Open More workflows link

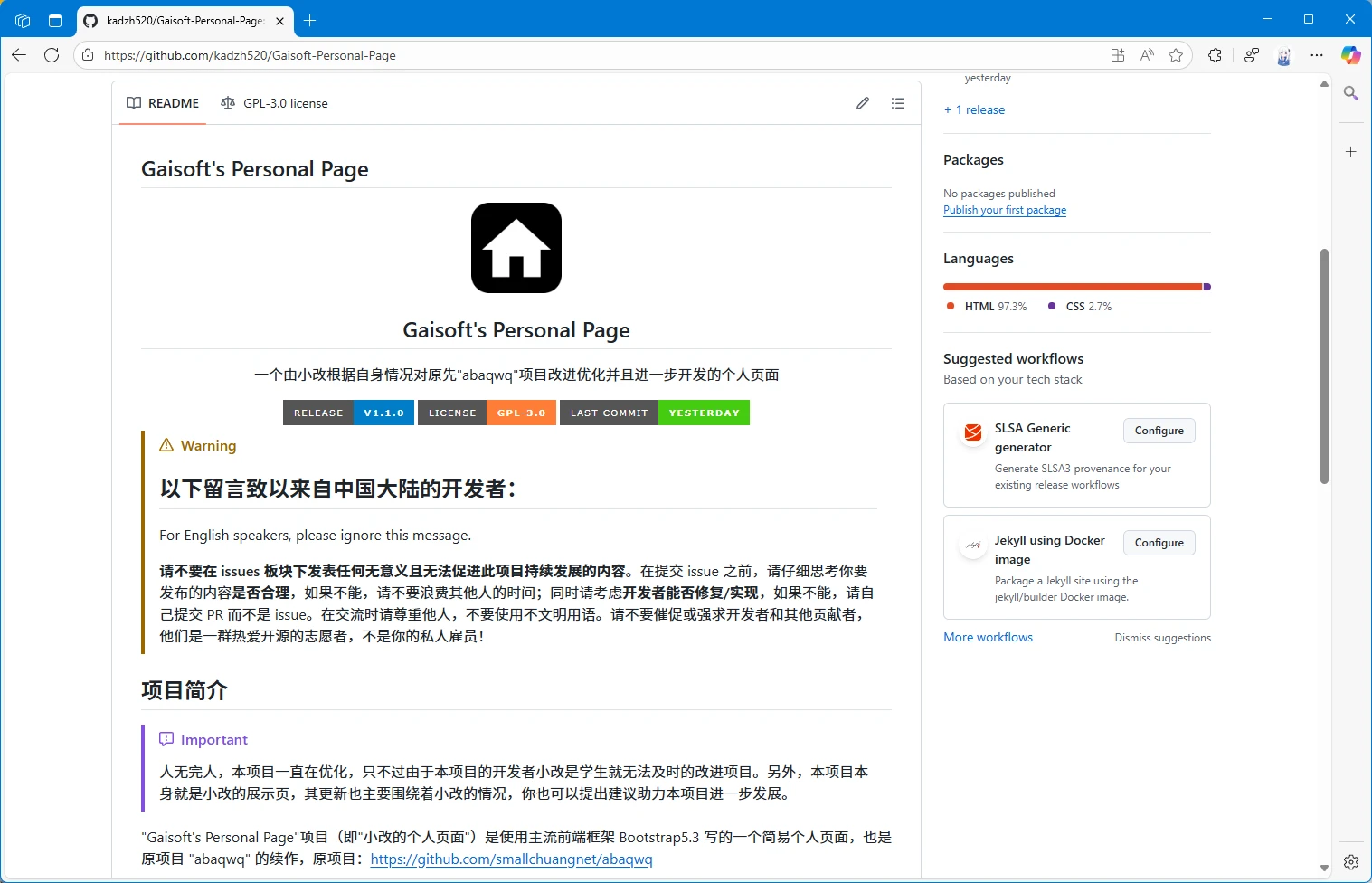point(988,637)
